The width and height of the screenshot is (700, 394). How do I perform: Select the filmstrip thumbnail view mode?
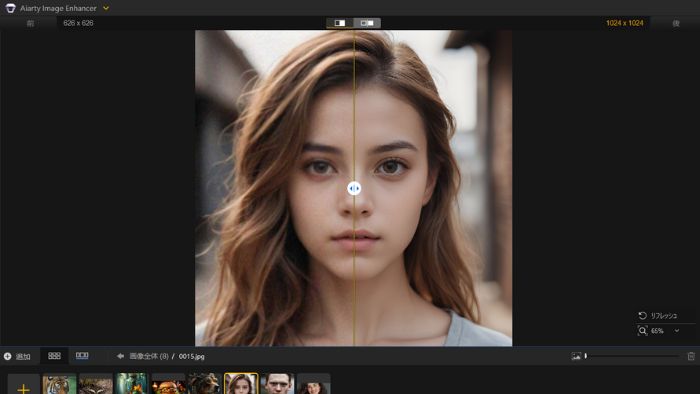pyautogui.click(x=82, y=356)
